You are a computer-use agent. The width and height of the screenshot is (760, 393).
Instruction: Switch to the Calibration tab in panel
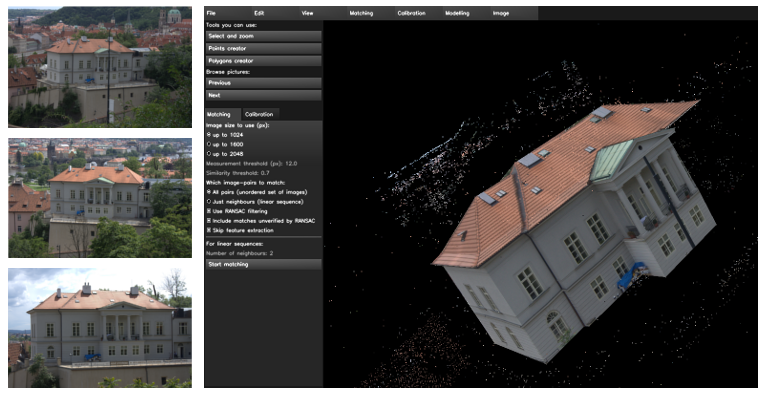pos(260,114)
